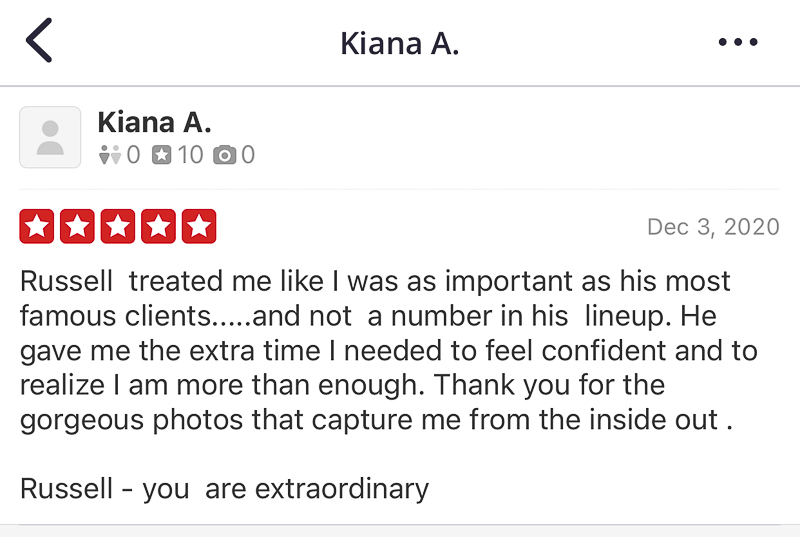
Task: Tap the friends count number 0
Action: pyautogui.click(x=133, y=155)
